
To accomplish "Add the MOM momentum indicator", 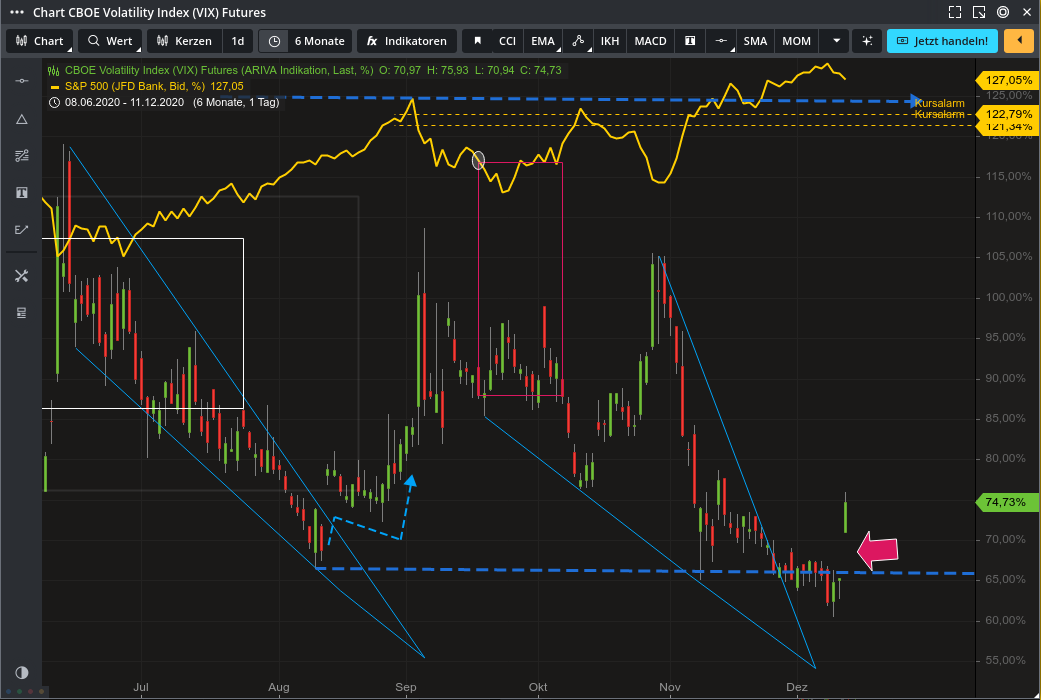I will click(797, 41).
